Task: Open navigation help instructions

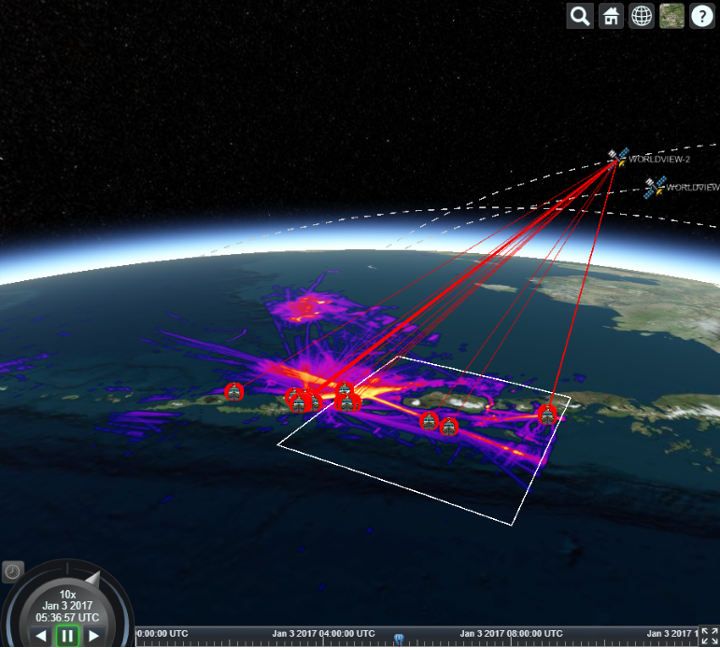Action: click(x=702, y=17)
